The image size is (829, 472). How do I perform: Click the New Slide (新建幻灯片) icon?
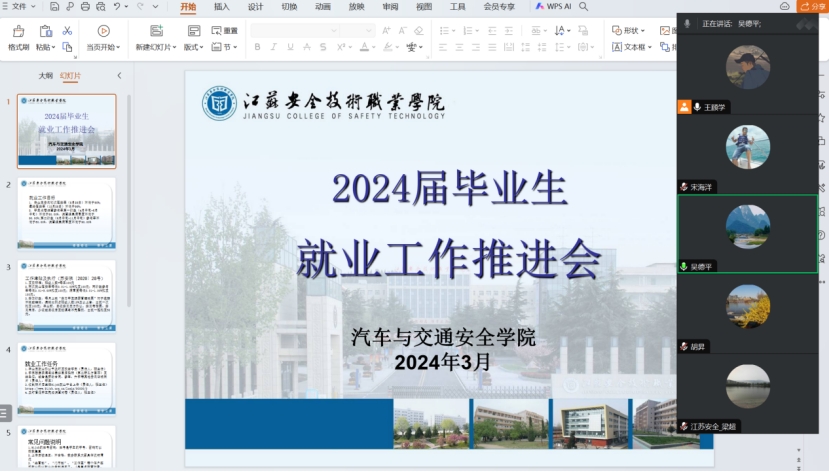point(155,32)
